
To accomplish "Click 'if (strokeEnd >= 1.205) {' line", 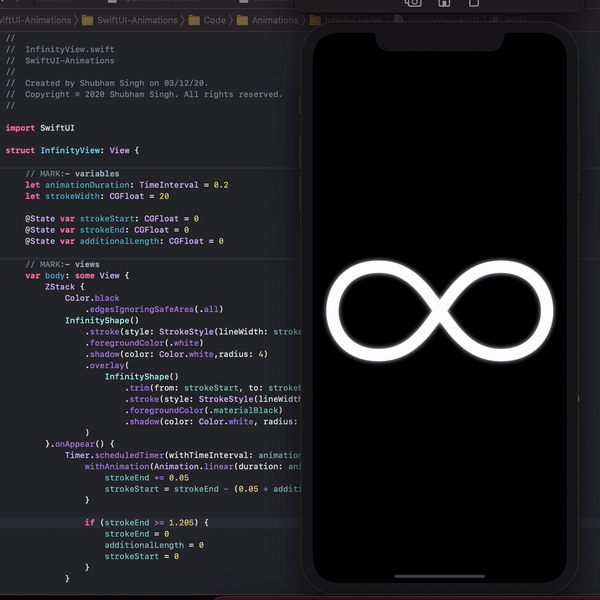I will [x=147, y=522].
